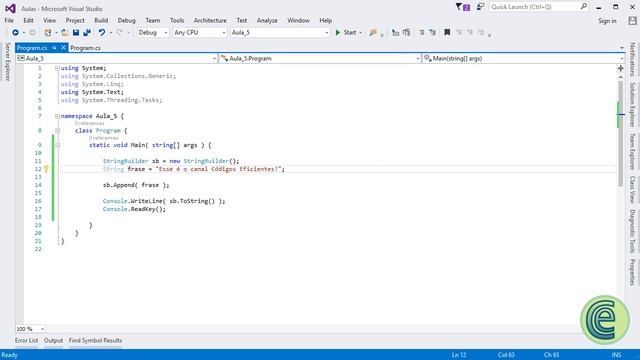Click the Quick Launch search magnifier icon
This screenshot has width=640, height=360.
pos(584,7)
